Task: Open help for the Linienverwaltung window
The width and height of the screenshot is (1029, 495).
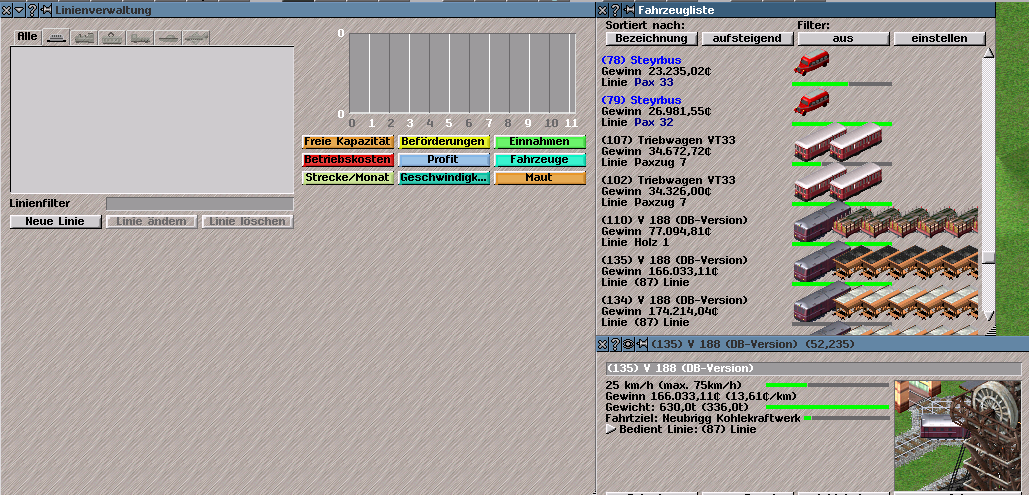Action: [x=33, y=10]
